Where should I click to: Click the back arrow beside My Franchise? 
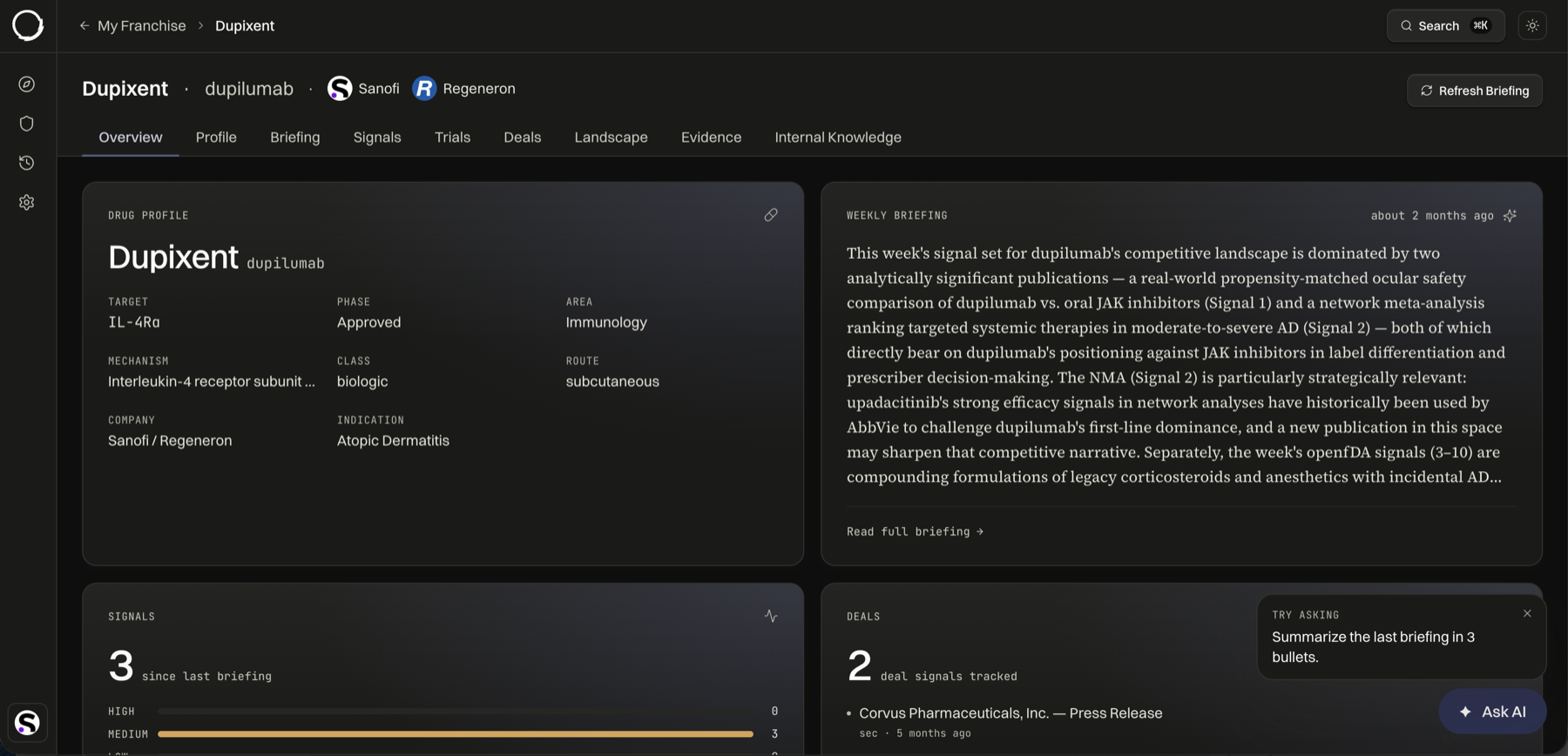tap(84, 26)
